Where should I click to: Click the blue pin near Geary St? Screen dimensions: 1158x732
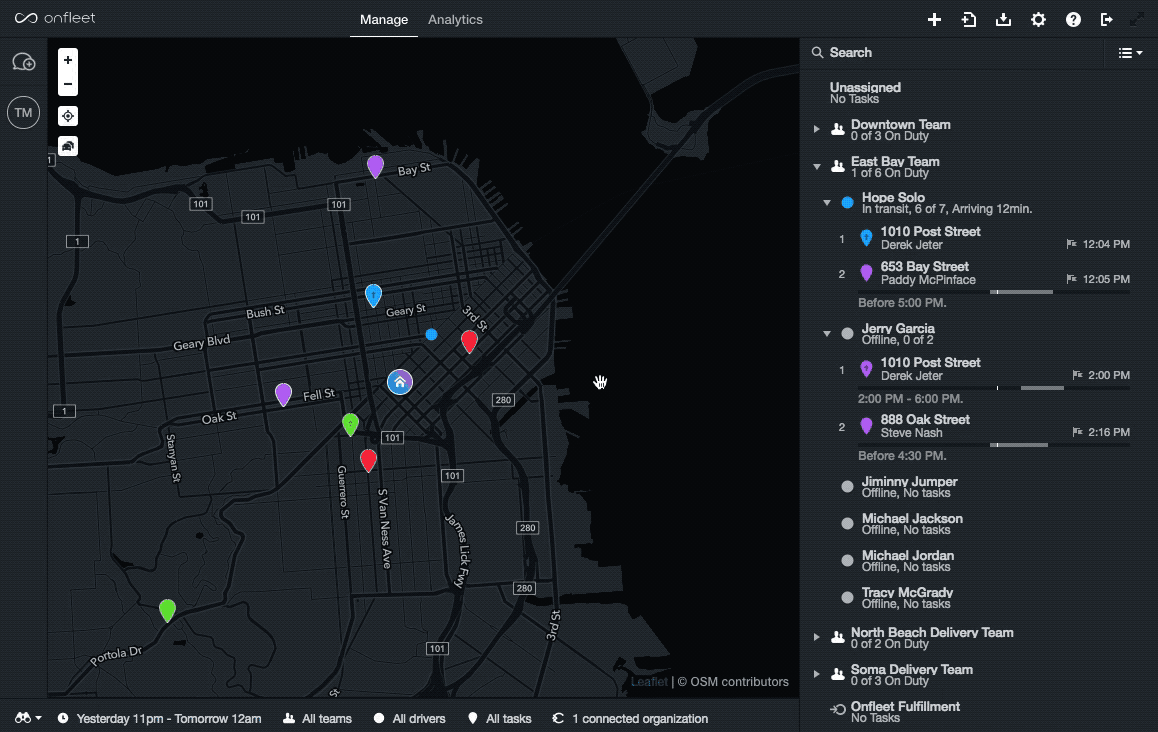374,295
